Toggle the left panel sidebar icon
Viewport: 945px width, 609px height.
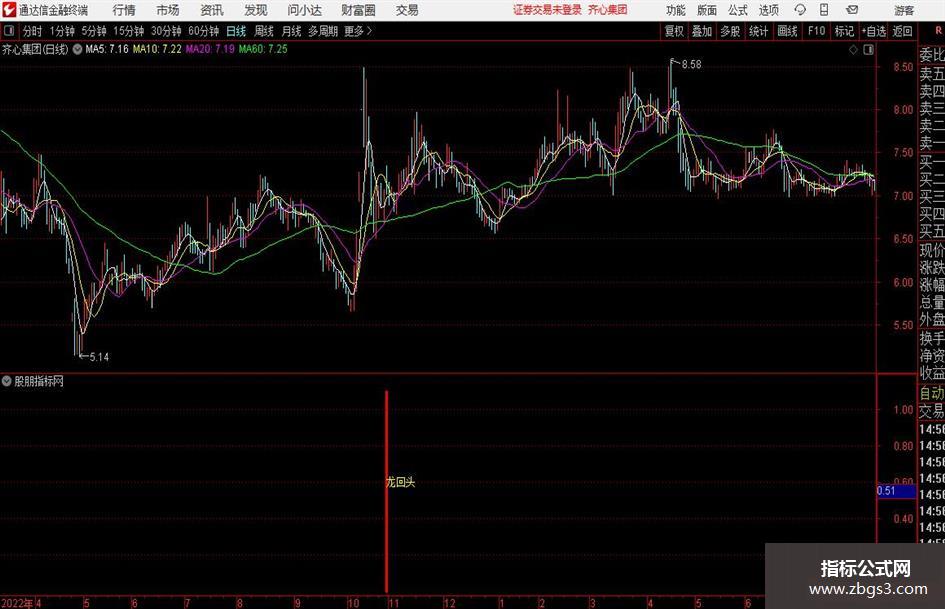click(9, 31)
